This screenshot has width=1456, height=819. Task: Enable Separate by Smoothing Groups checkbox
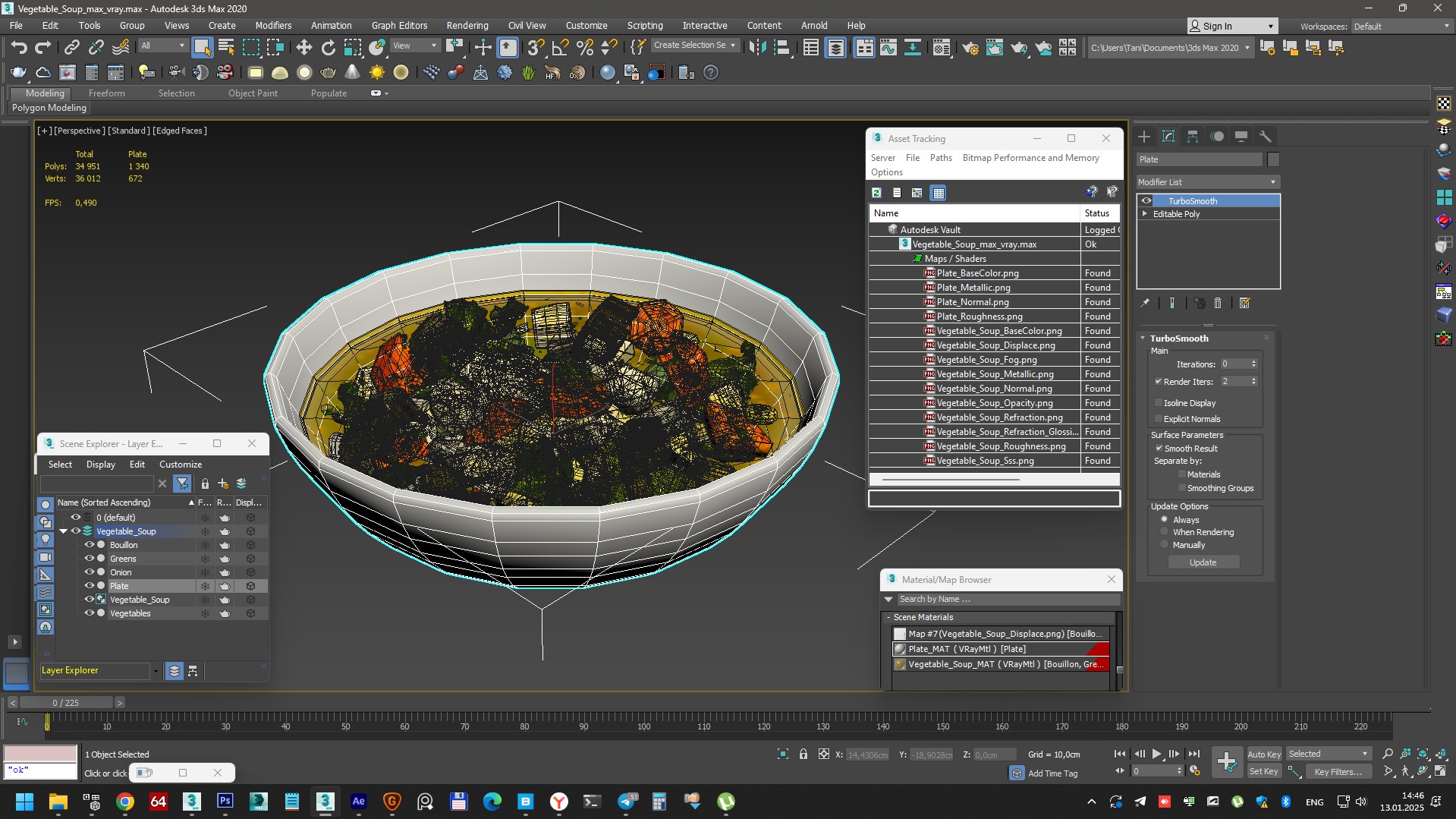click(1182, 488)
